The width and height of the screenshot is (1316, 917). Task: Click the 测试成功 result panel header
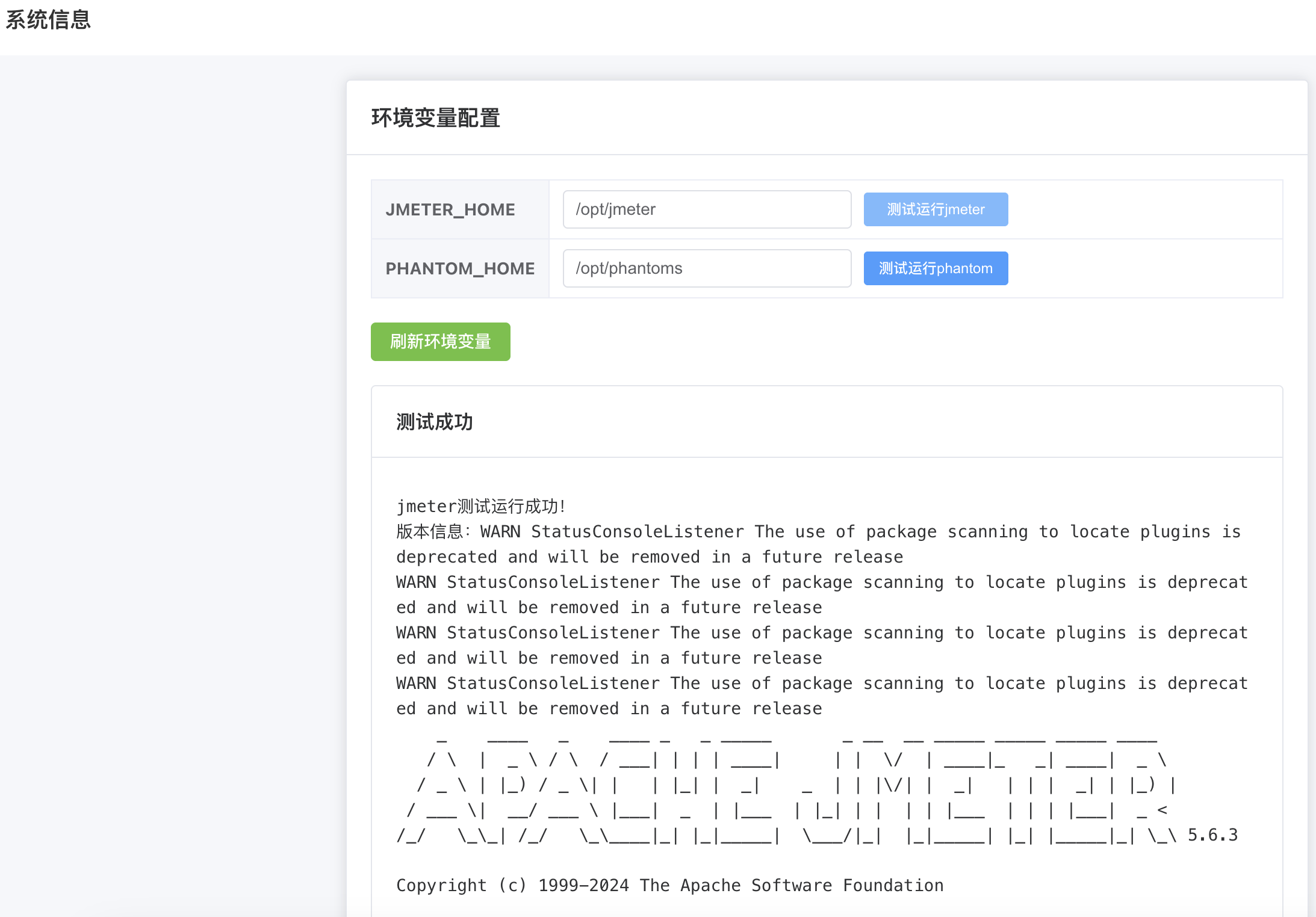[x=435, y=422]
